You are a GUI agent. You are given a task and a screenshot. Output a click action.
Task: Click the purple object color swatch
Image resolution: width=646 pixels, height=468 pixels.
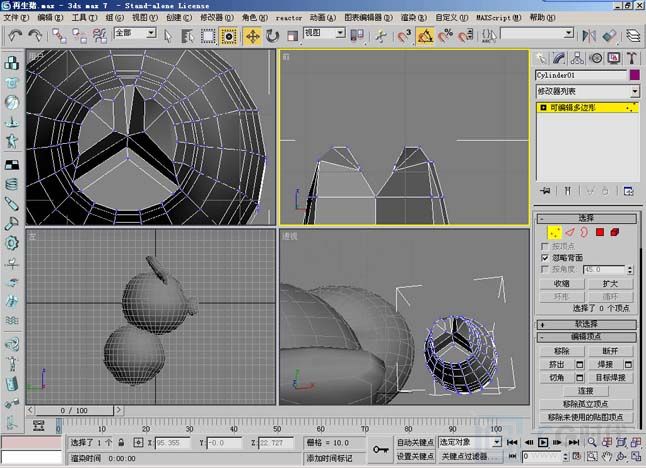635,75
